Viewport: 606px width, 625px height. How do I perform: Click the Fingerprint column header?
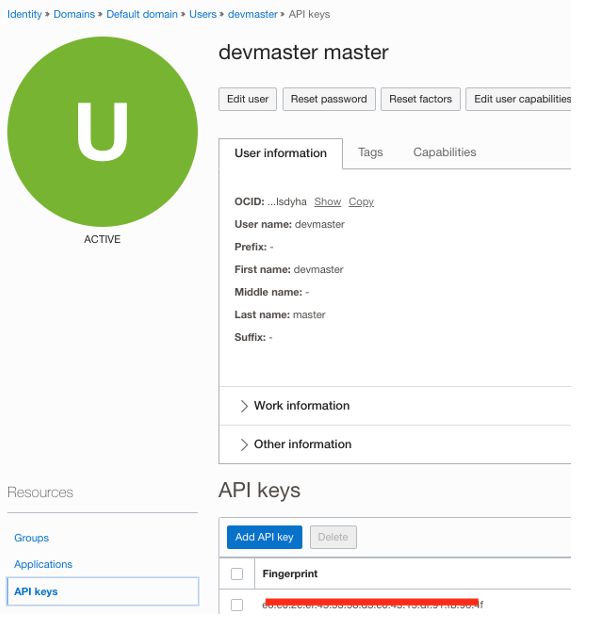click(x=290, y=574)
